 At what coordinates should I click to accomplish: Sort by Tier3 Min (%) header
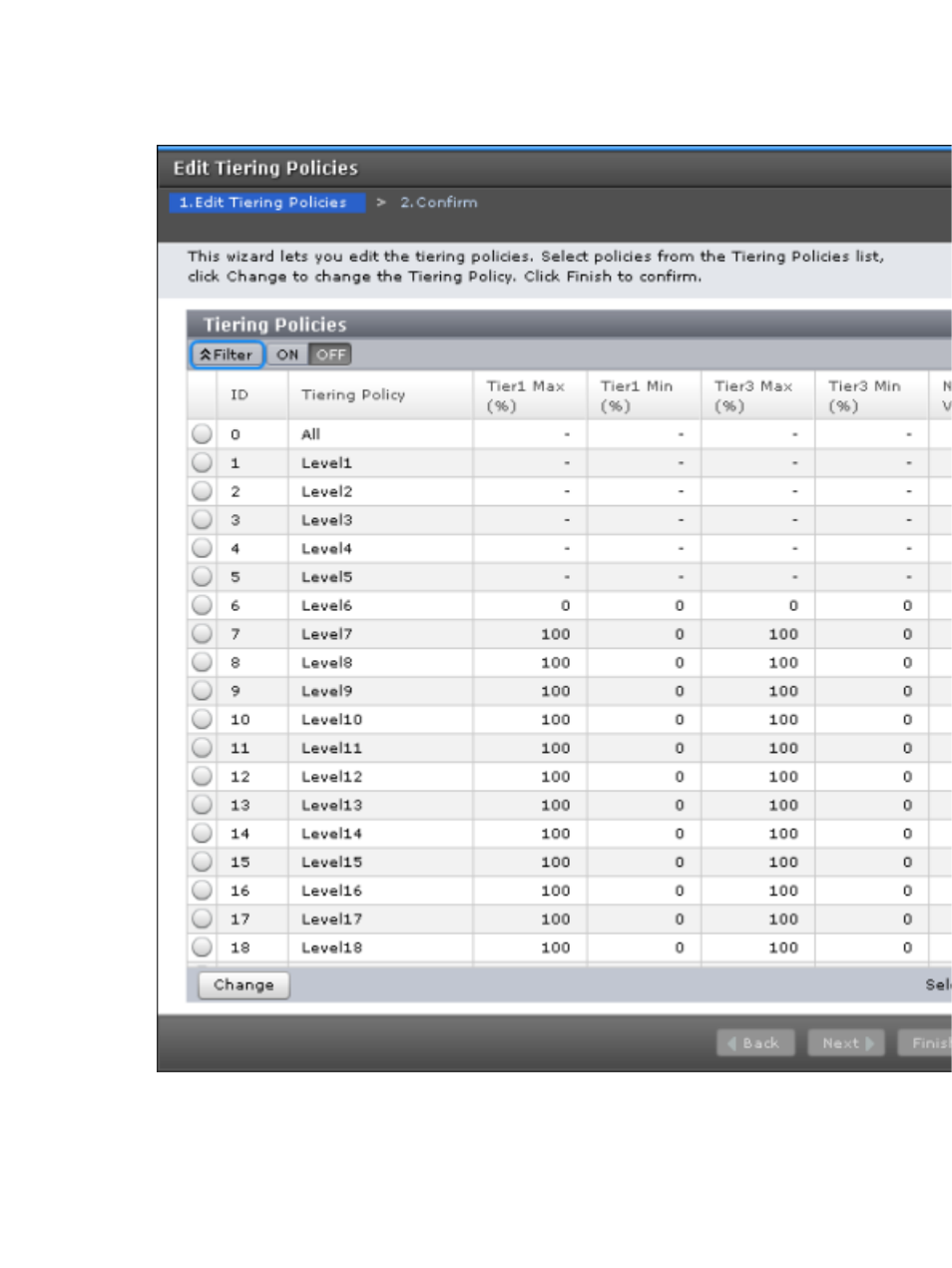click(871, 395)
